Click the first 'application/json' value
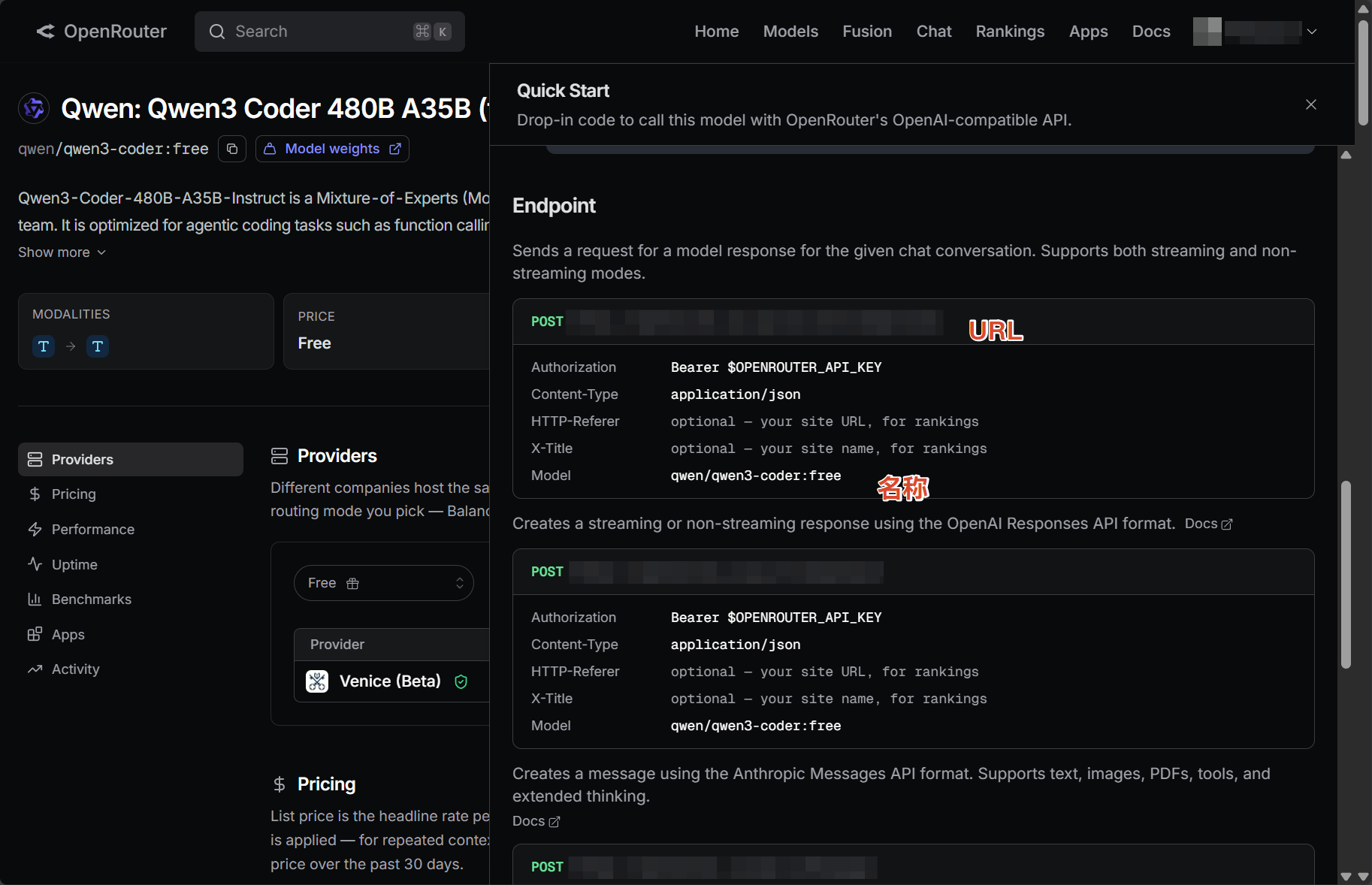This screenshot has height=885, width=1372. pos(736,394)
